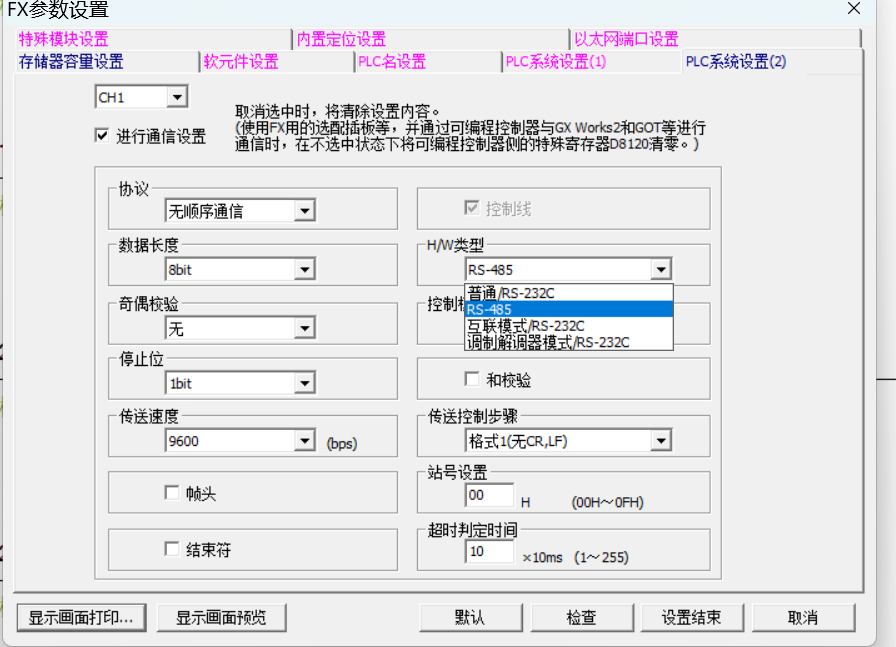Switch to the 存储器容量设置 tab
The height and width of the screenshot is (647, 896).
(x=71, y=62)
